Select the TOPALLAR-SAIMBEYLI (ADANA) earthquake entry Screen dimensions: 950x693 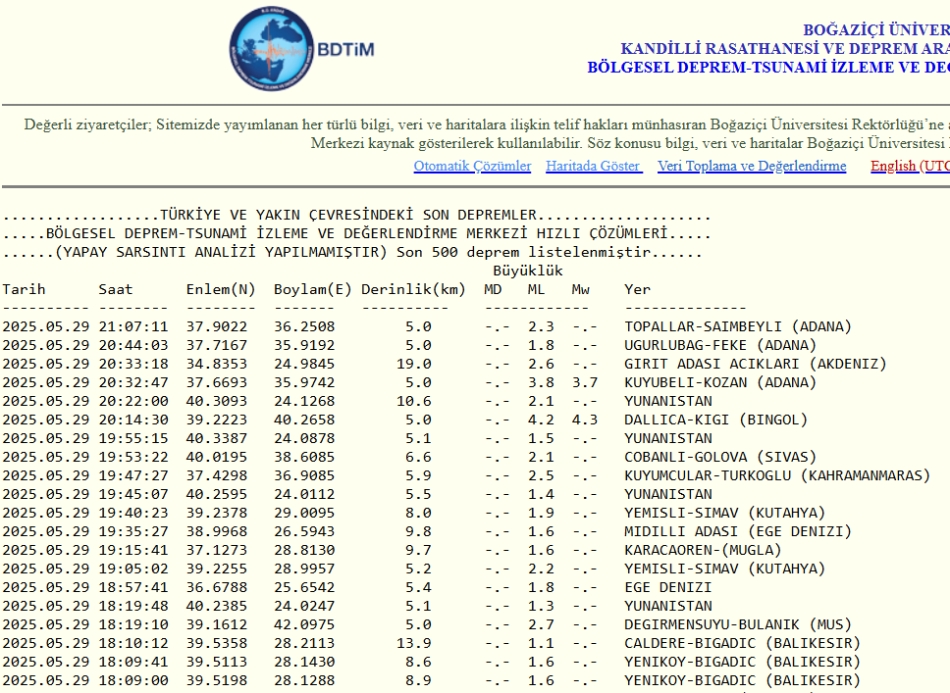coord(737,326)
